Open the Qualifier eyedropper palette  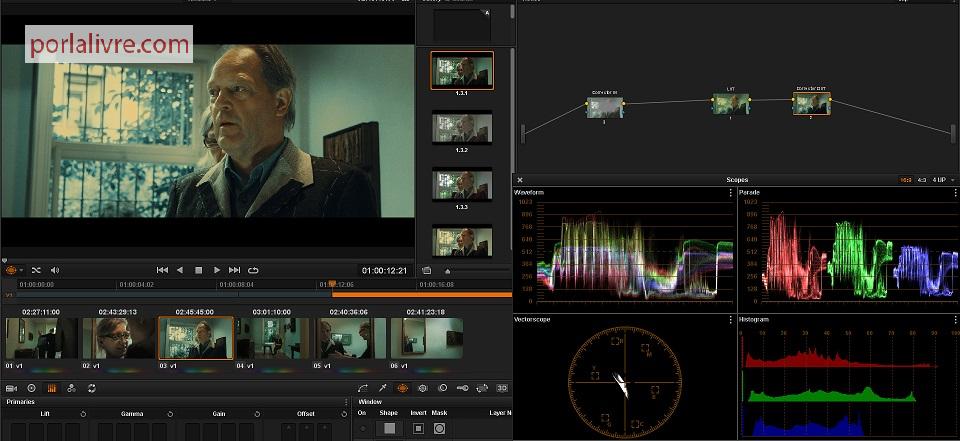tap(383, 388)
